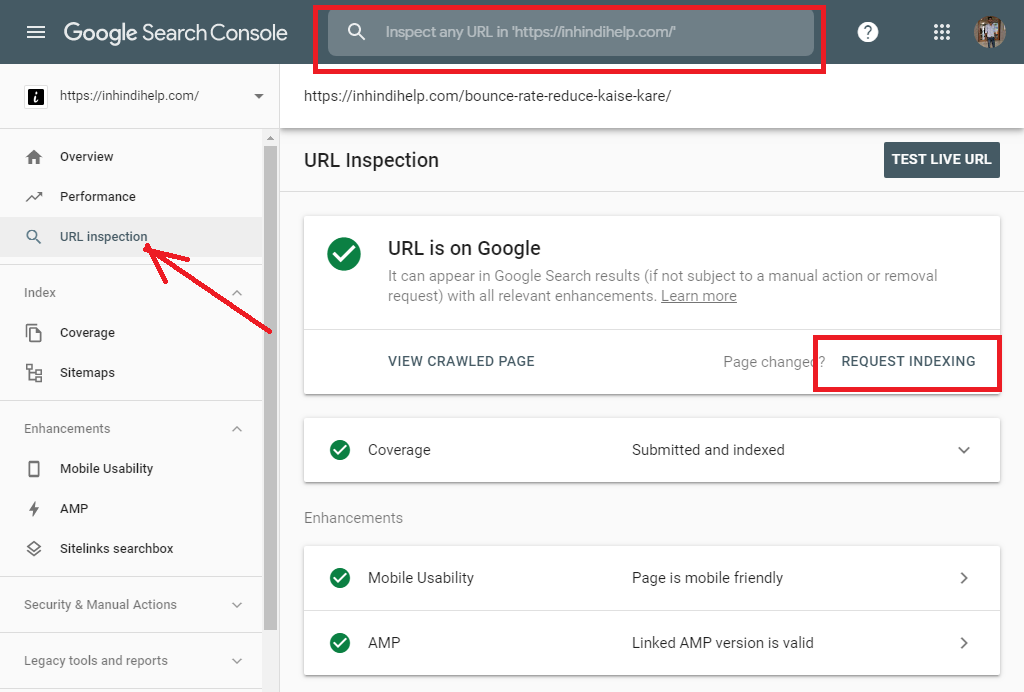Screen dimensions: 1024x692
Task: Click the Overview home icon
Action: pyautogui.click(x=34, y=157)
